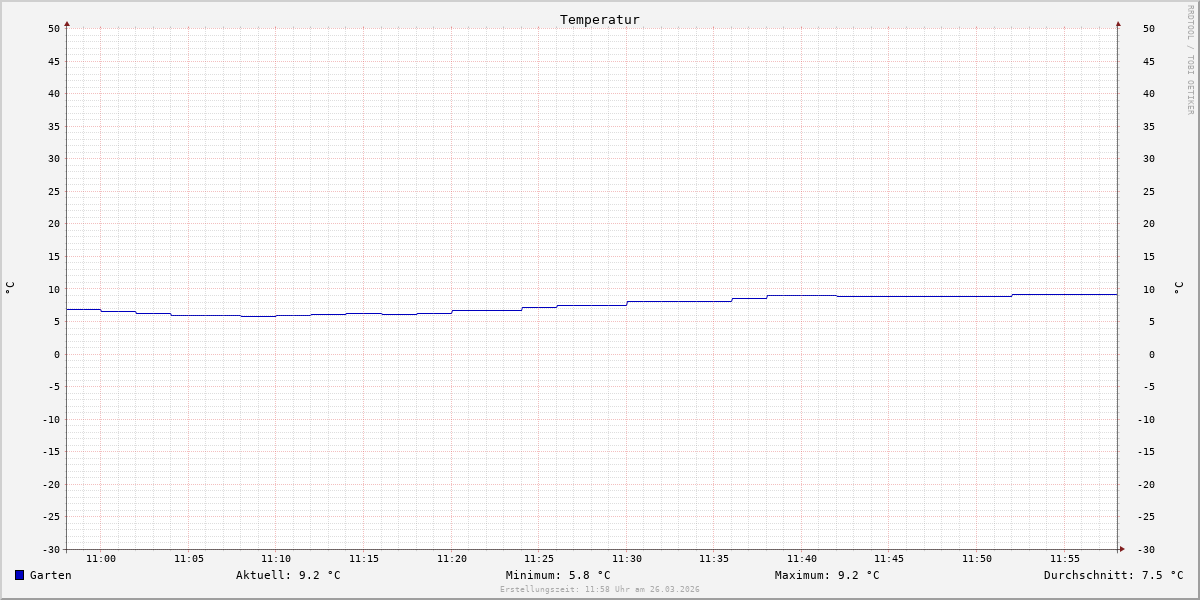The image size is (1200, 600).
Task: Select the 25 label on the right axis
Action: (1149, 191)
